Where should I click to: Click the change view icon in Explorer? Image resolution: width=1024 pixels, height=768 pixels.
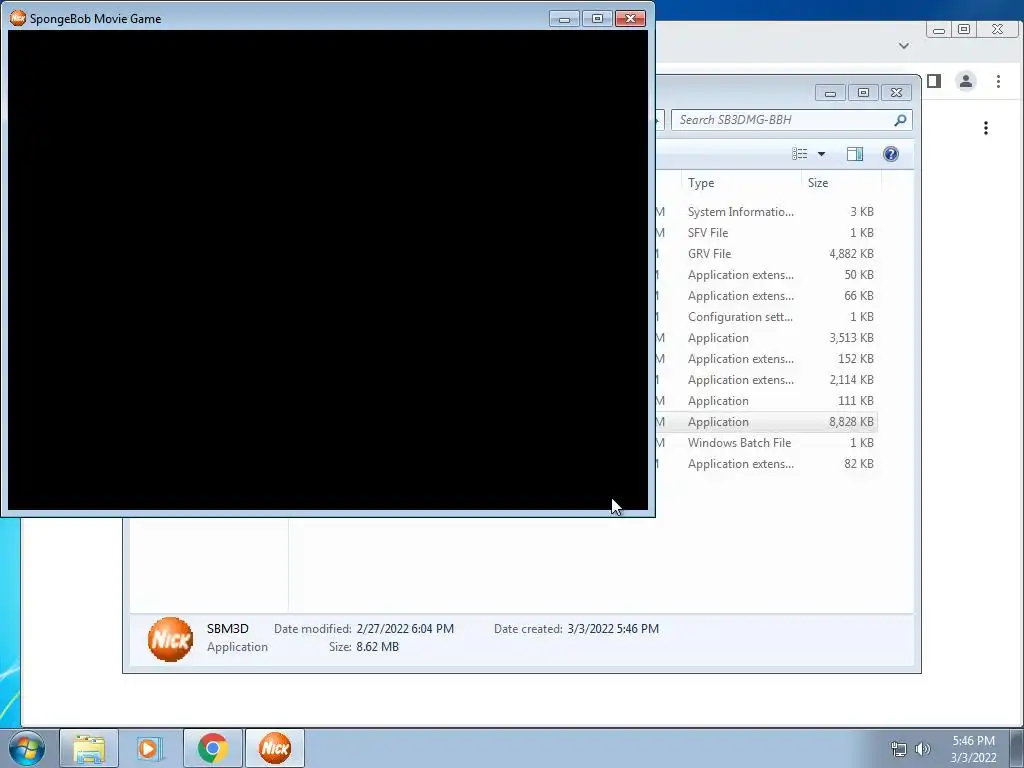tap(799, 153)
